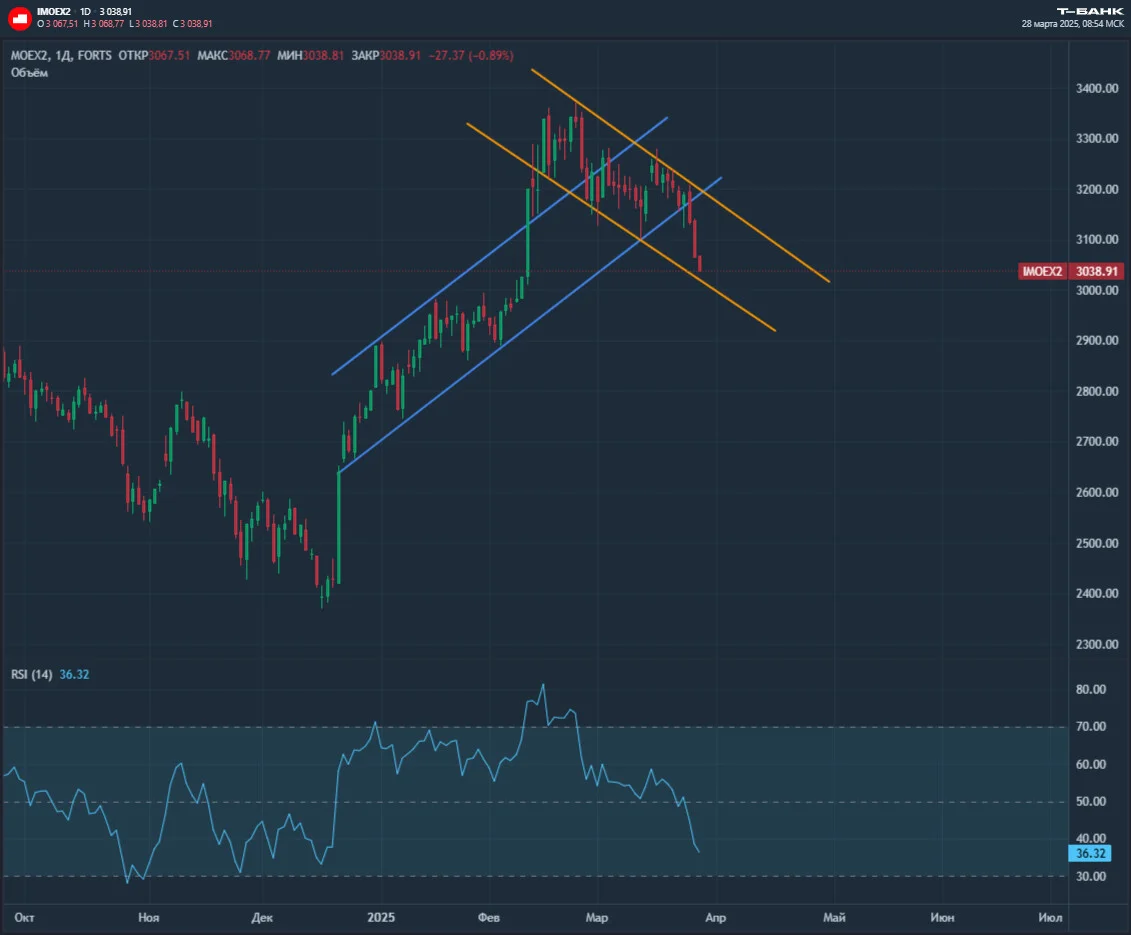Click the 'Апр' label on the time axis

[716, 918]
